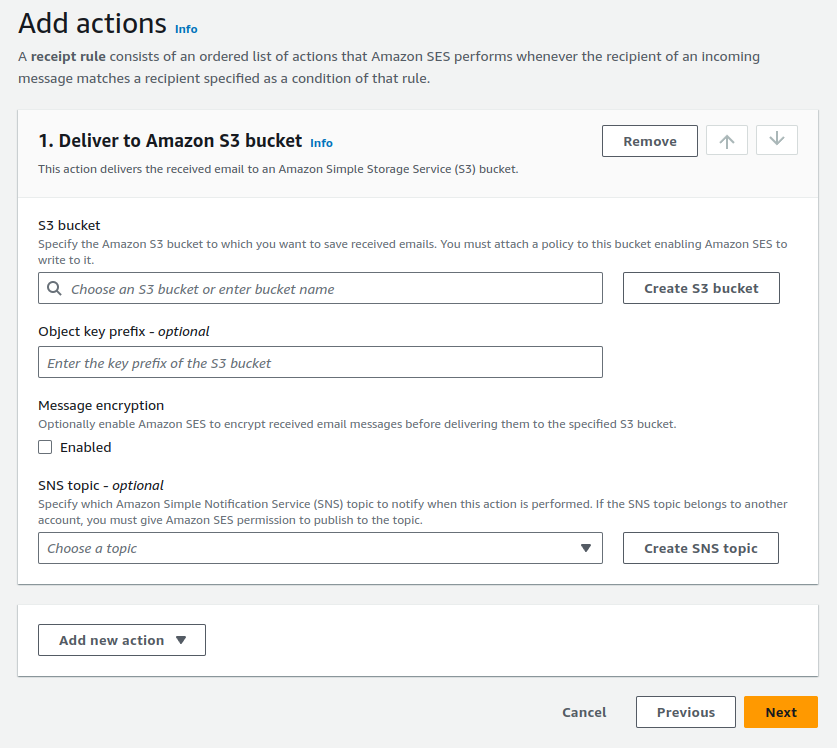Remove the Deliver to S3 action
Viewport: 837px width, 748px height.
(x=649, y=140)
